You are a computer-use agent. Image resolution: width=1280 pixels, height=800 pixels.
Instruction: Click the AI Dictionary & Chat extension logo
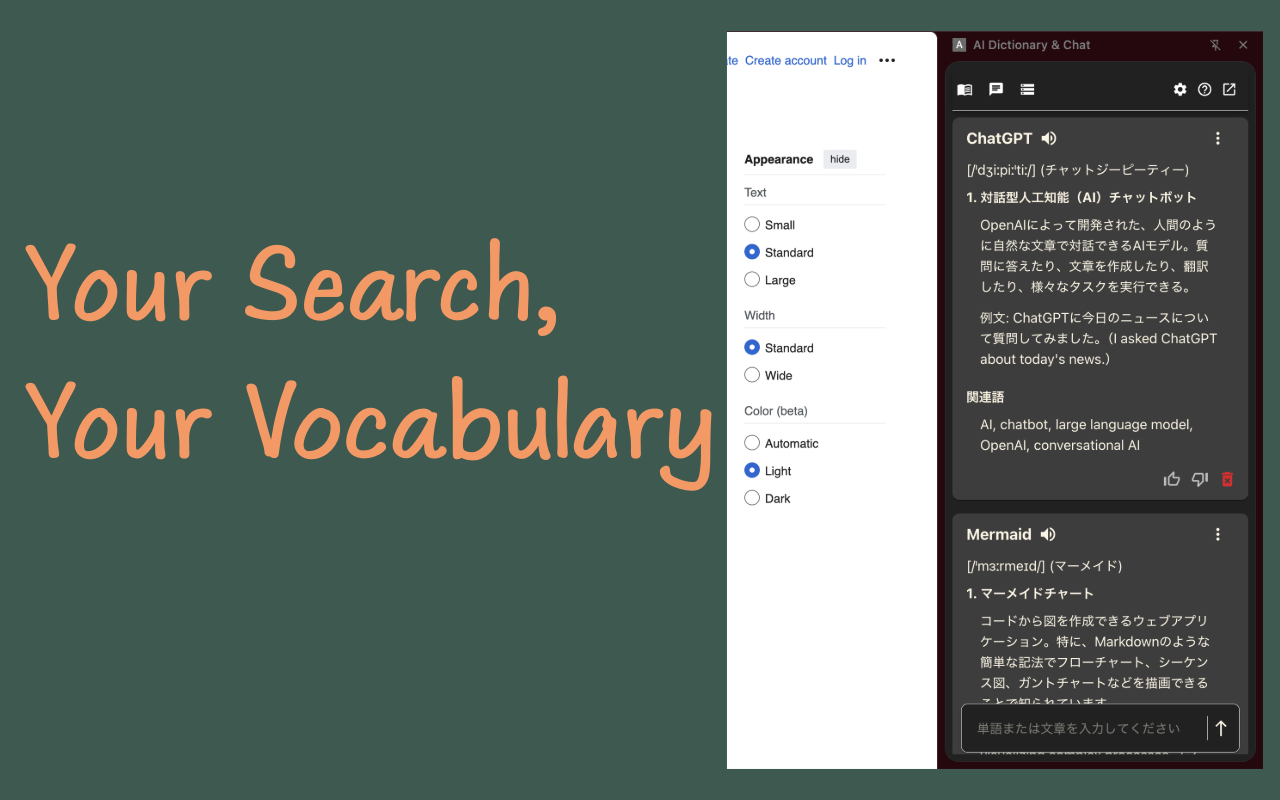click(x=959, y=45)
